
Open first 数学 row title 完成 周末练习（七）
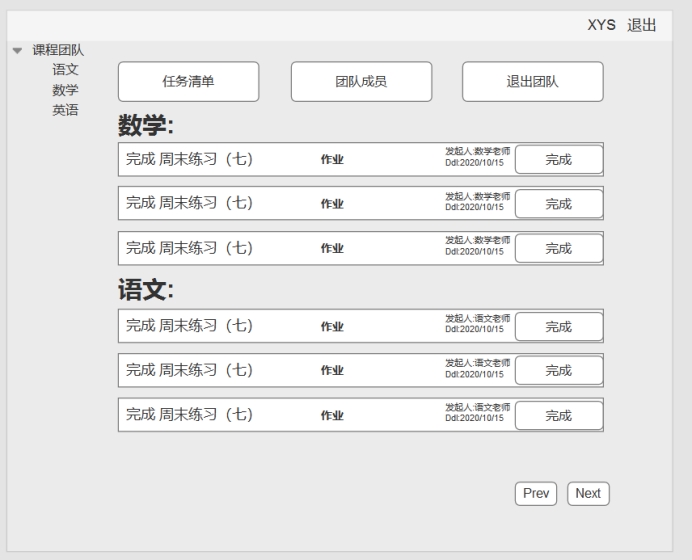[189, 159]
